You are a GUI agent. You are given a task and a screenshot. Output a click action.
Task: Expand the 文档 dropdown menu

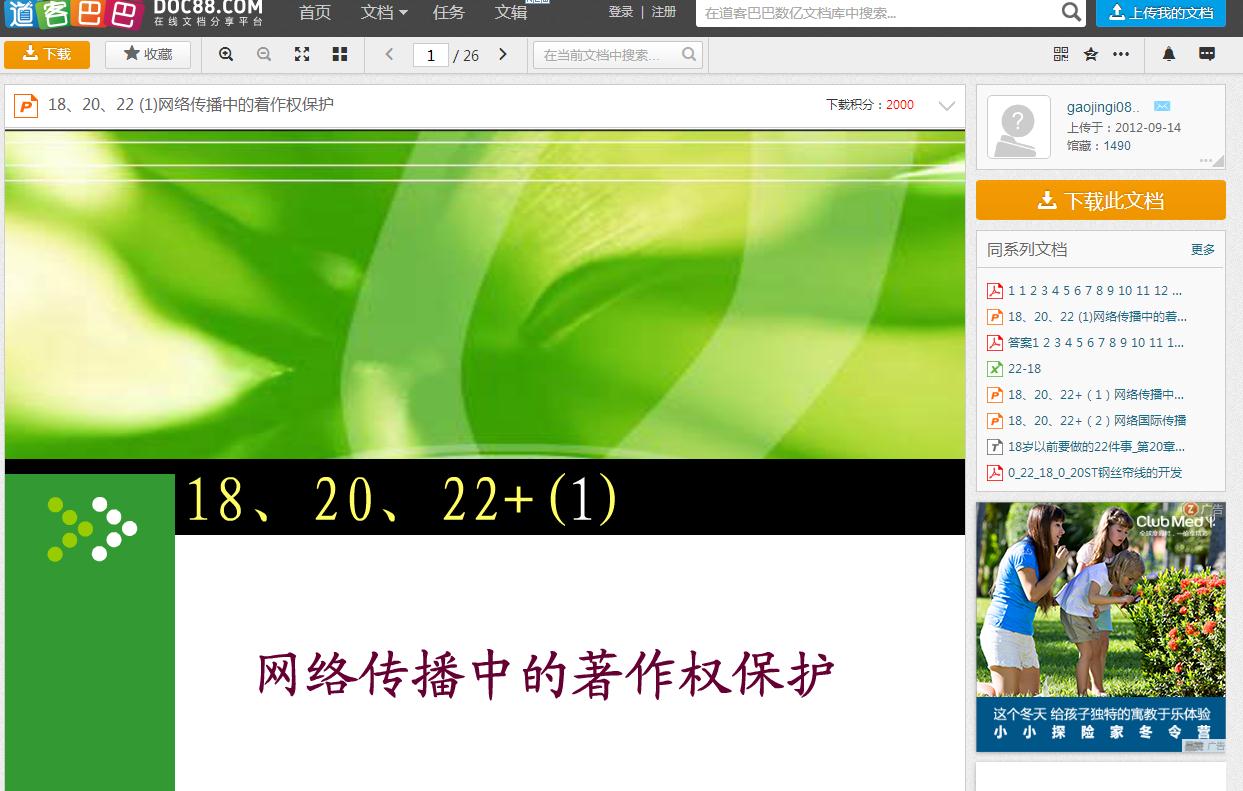point(384,13)
